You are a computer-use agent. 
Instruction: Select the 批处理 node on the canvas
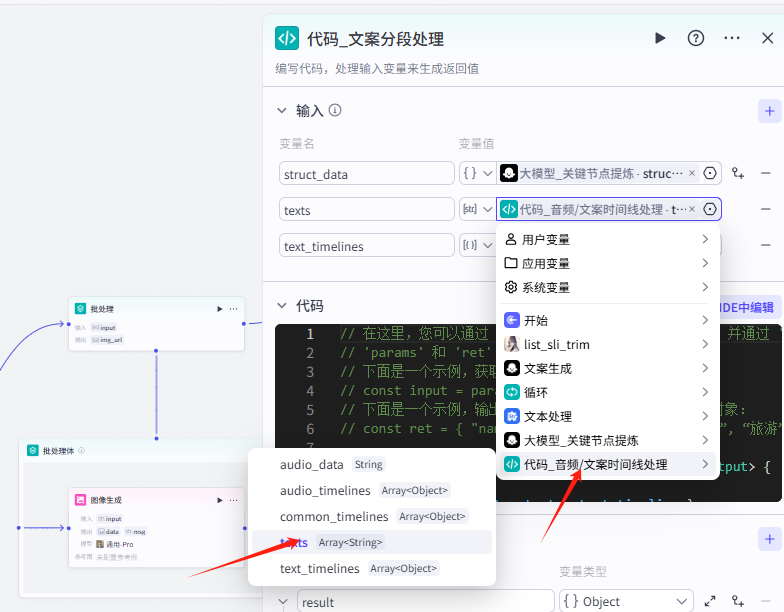156,324
